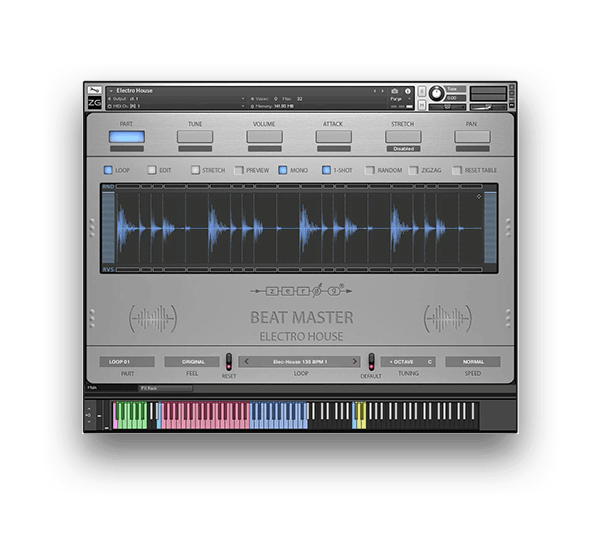Click the camera snapshot icon in header
600x543 pixels.
pyautogui.click(x=395, y=91)
